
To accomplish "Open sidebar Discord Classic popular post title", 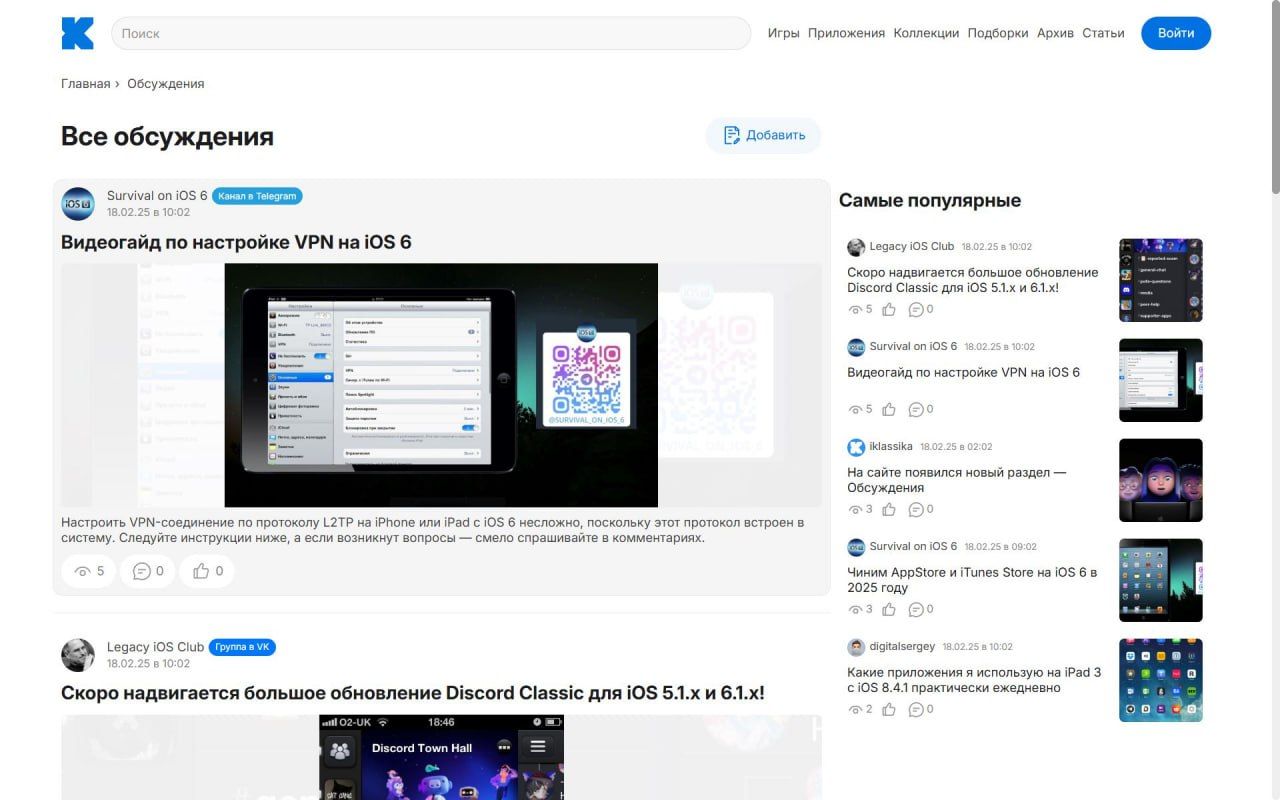I will pyautogui.click(x=973, y=280).
